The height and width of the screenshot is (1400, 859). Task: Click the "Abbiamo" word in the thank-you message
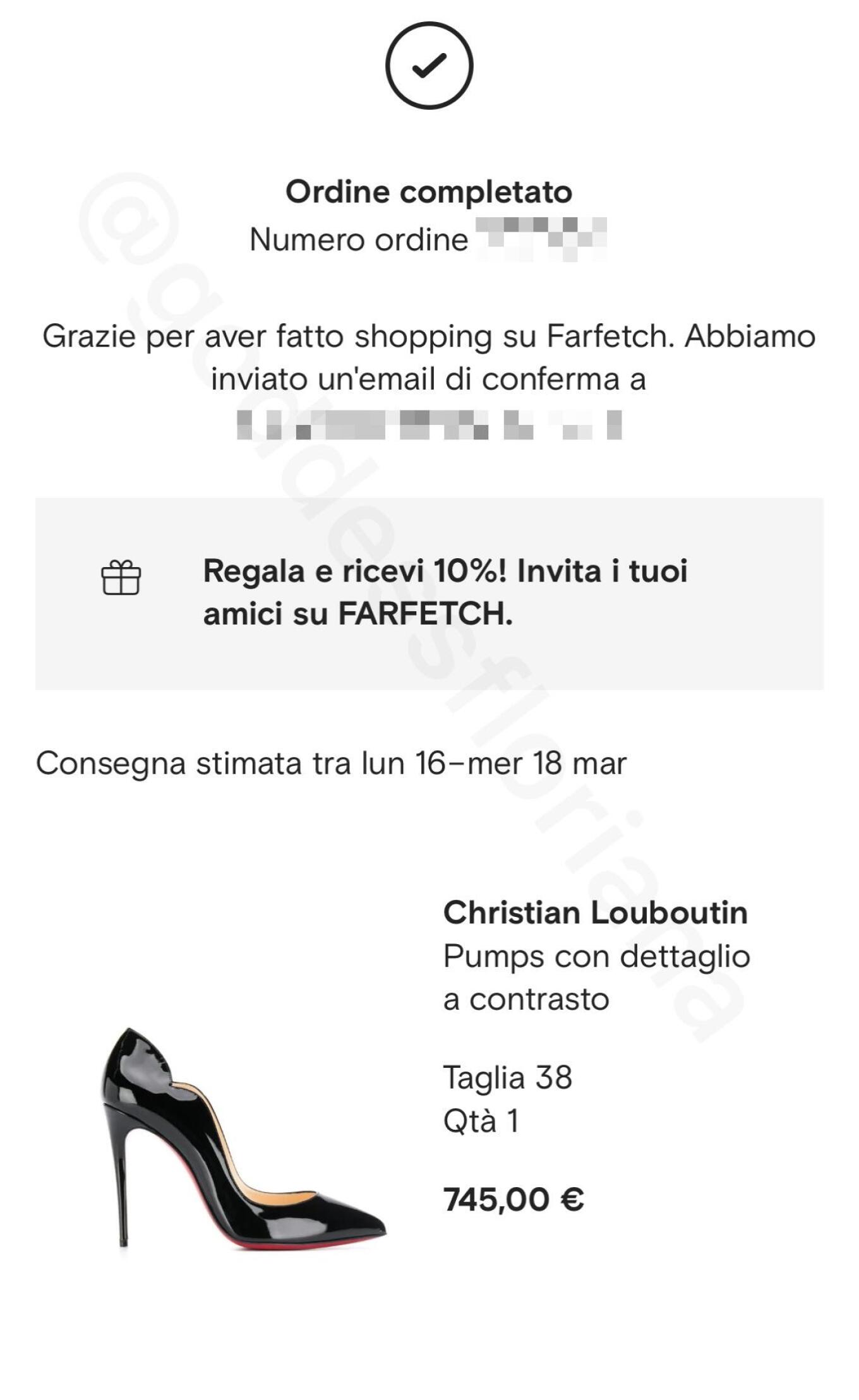pyautogui.click(x=750, y=336)
